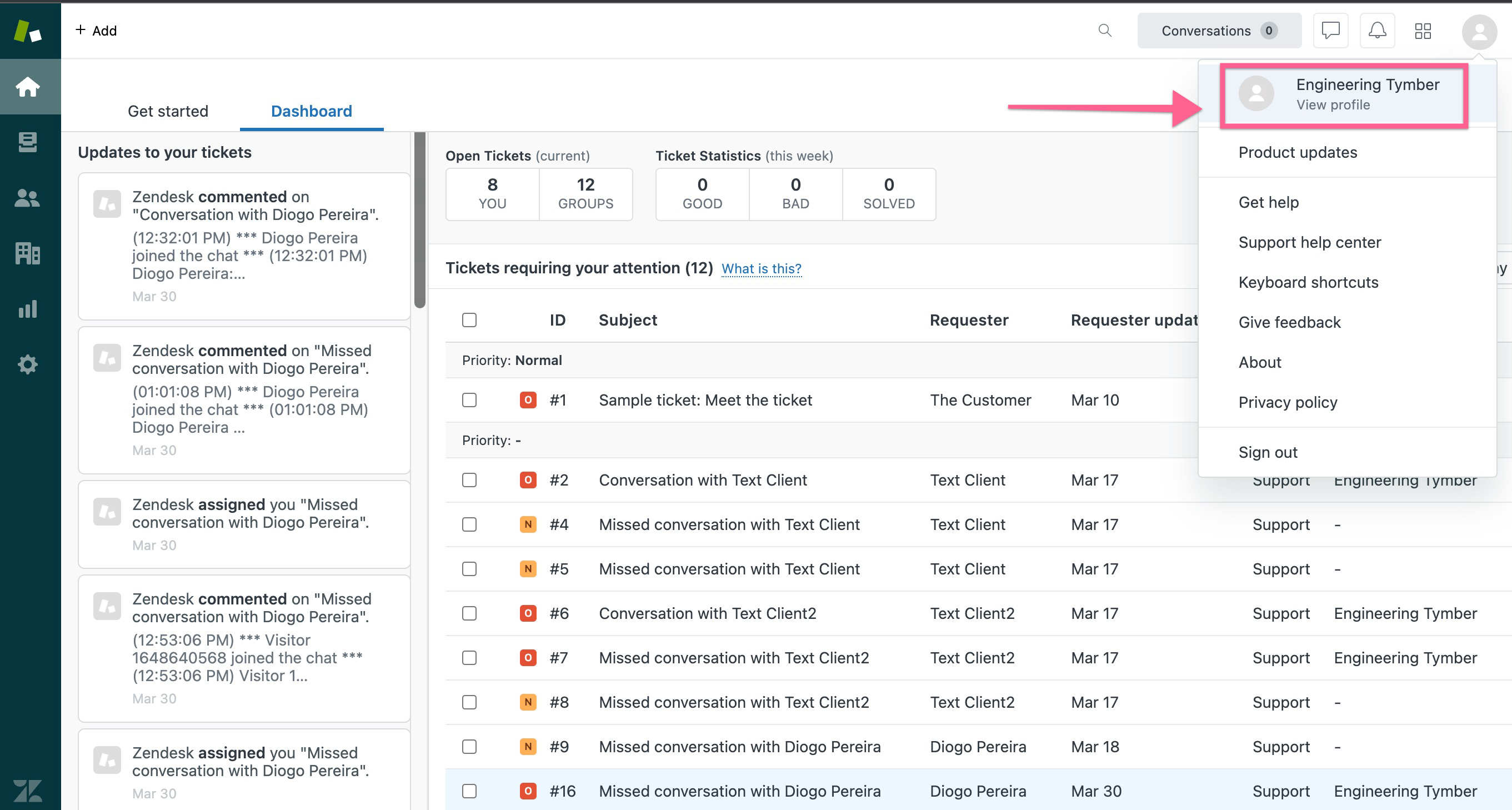This screenshot has width=1512, height=810.
Task: Open the Zendesk products grid icon
Action: pyautogui.click(x=1423, y=31)
